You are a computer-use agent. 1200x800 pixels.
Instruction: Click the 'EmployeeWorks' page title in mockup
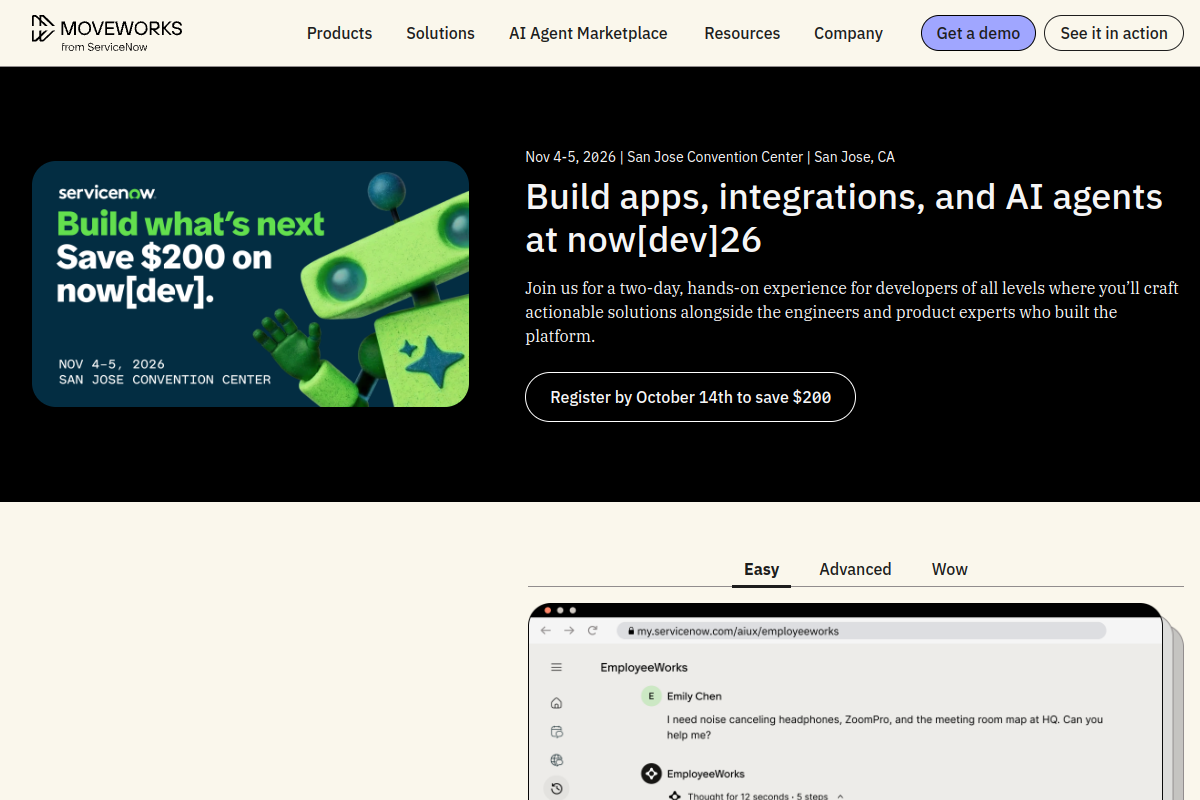click(644, 667)
